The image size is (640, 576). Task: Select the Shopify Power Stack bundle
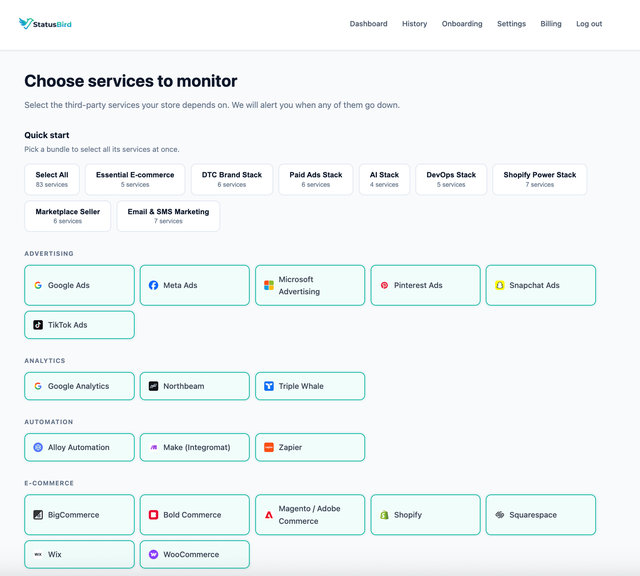click(540, 179)
